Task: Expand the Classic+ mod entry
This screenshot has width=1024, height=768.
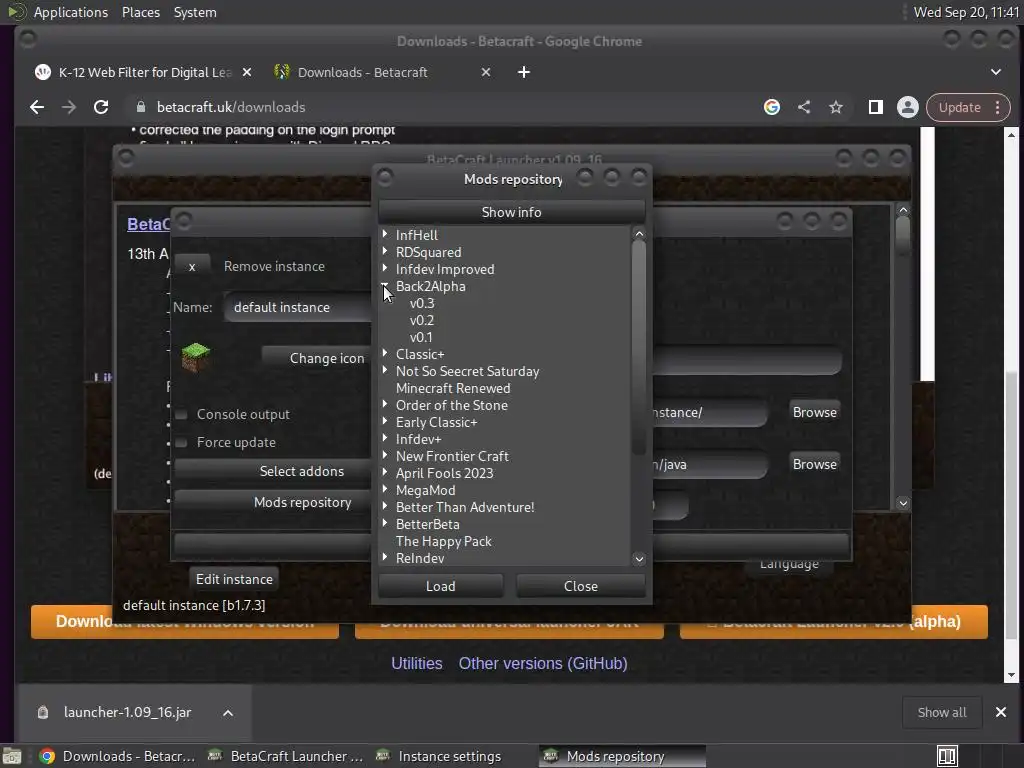Action: click(385, 353)
